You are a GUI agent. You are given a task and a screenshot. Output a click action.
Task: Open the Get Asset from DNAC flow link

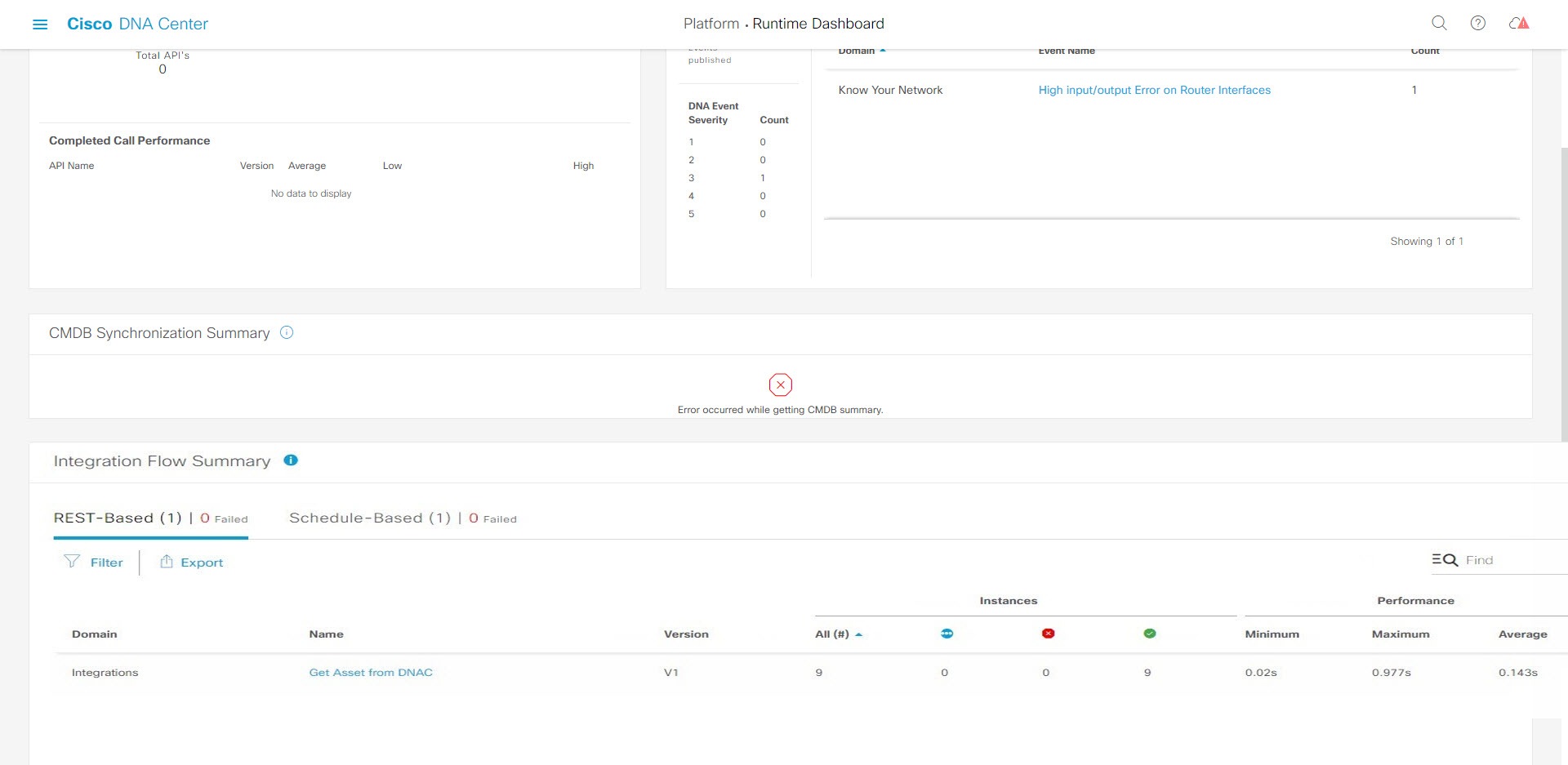click(x=371, y=672)
